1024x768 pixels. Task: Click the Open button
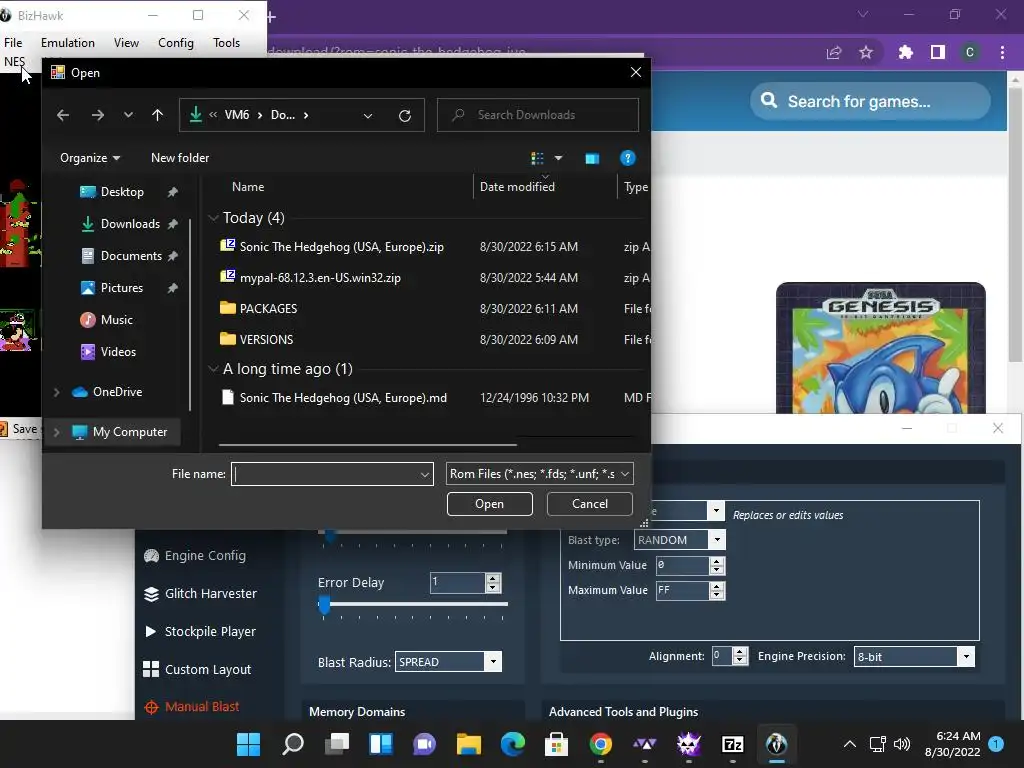pos(490,504)
